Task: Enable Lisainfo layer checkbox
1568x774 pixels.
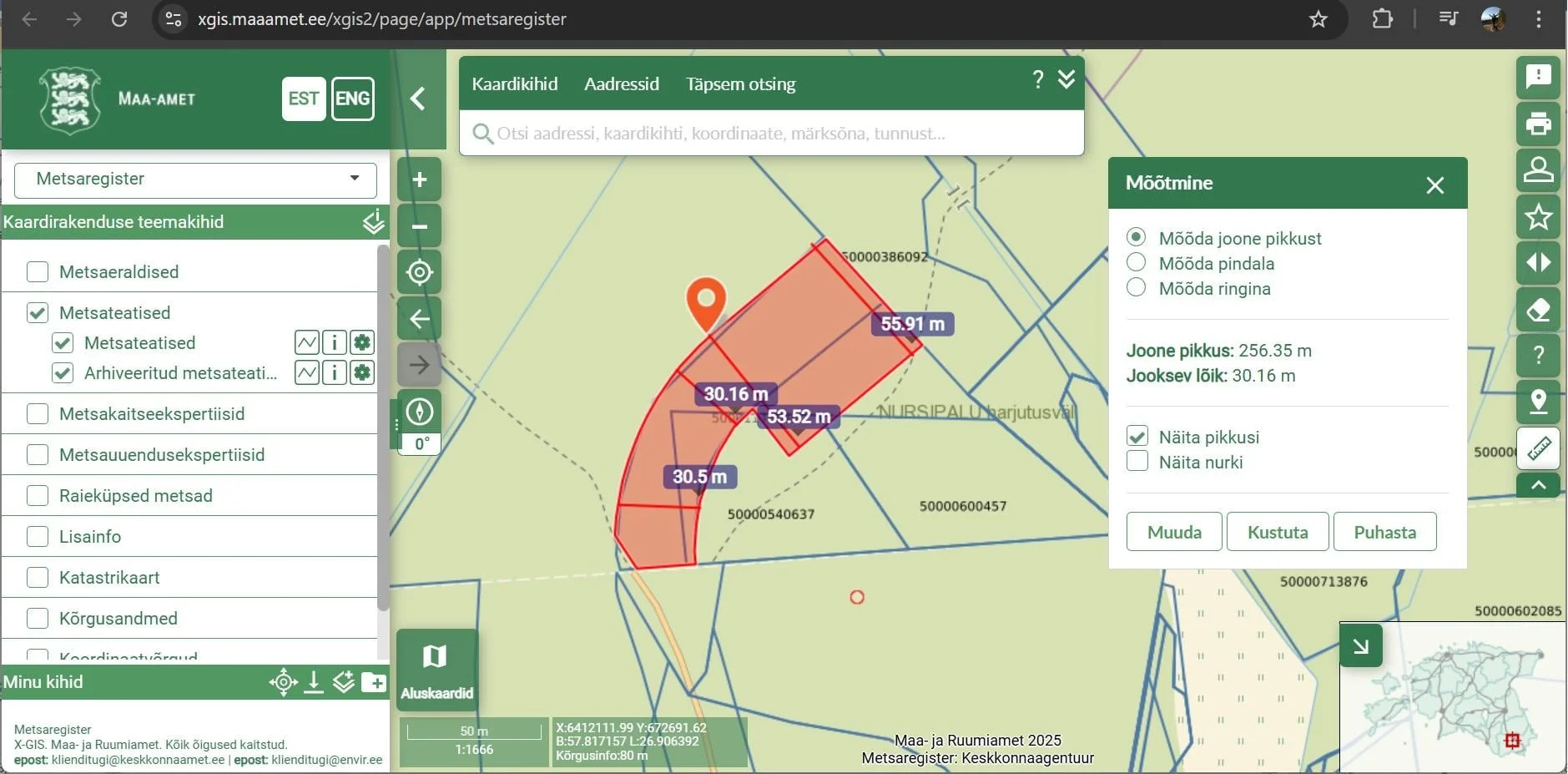Action: (x=38, y=536)
